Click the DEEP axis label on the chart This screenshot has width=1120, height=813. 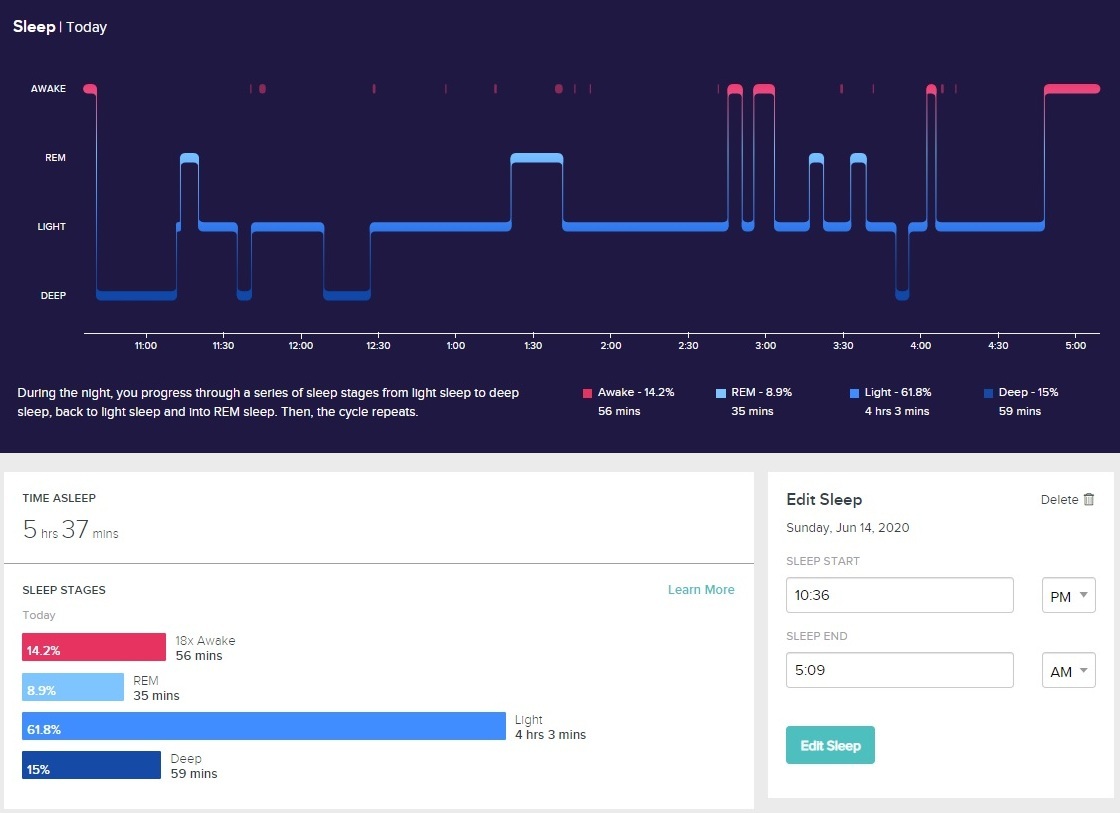pos(53,296)
